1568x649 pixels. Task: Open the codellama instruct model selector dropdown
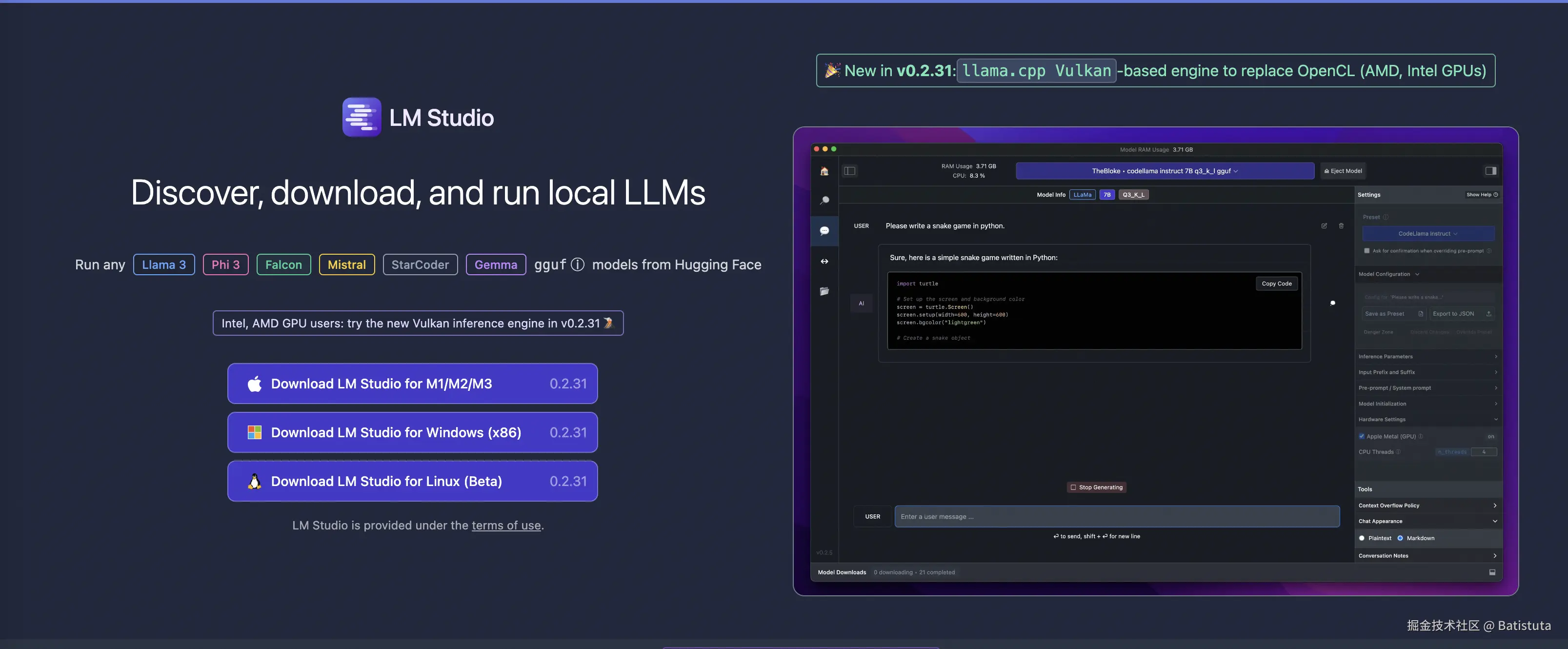(1165, 171)
